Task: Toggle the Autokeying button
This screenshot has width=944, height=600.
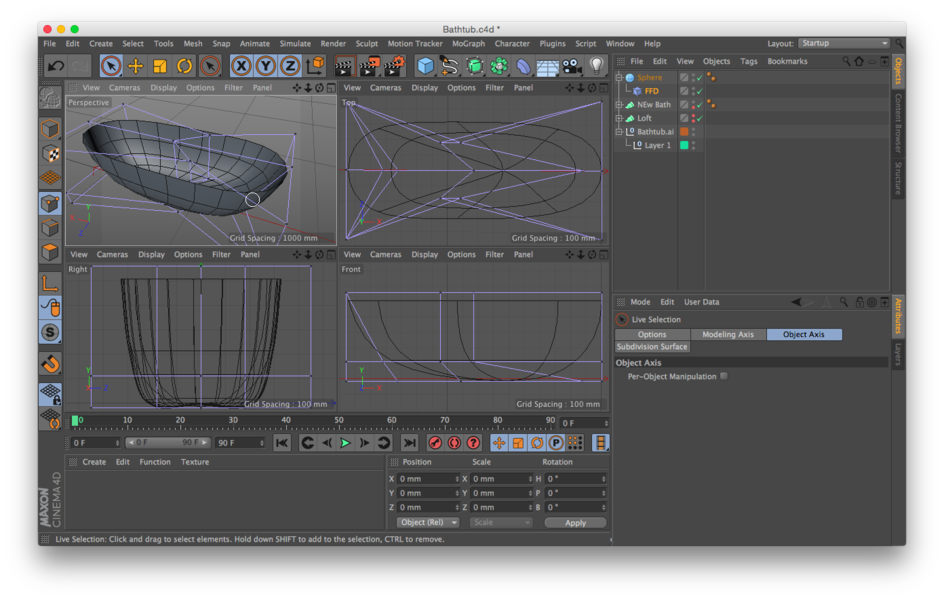Action: pos(454,443)
